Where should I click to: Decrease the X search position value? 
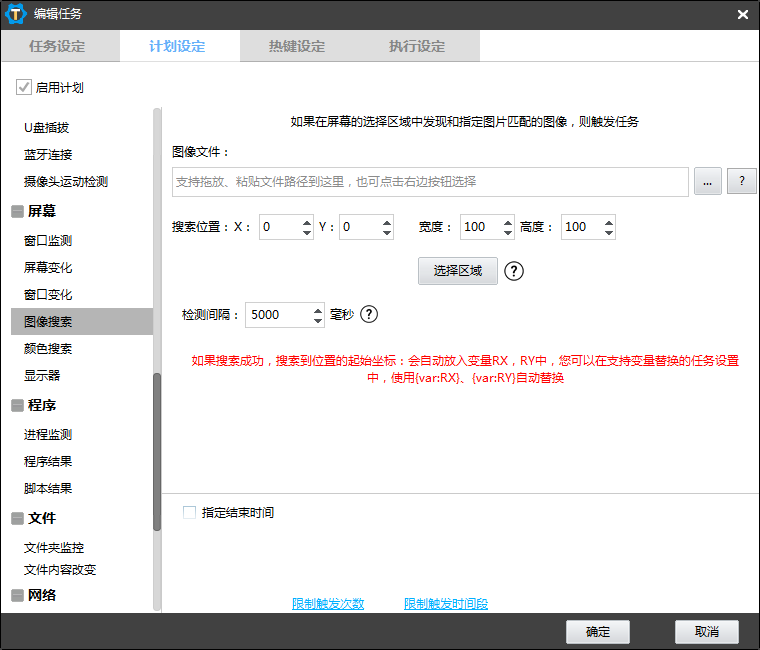point(307,232)
